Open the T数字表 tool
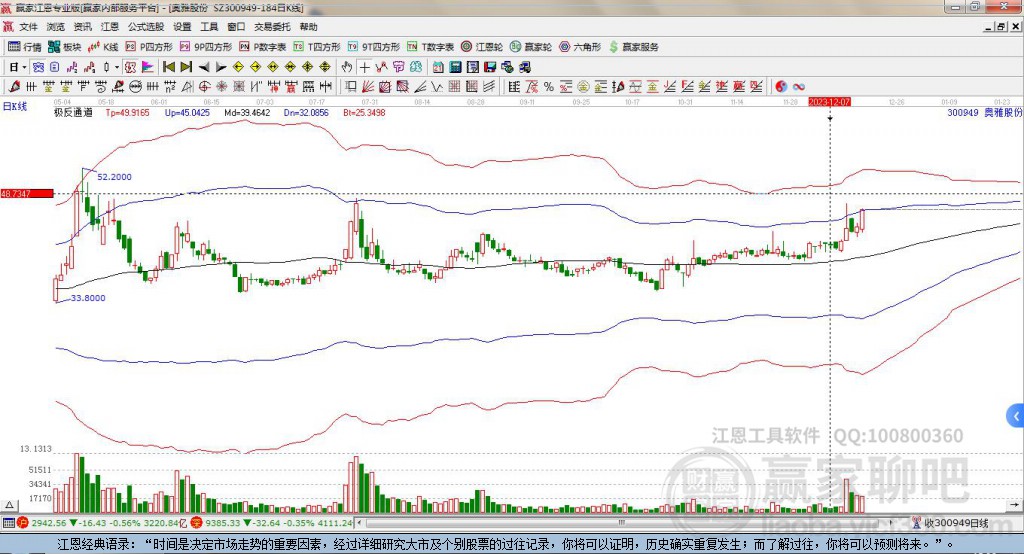This screenshot has height=554, width=1024. (430, 47)
